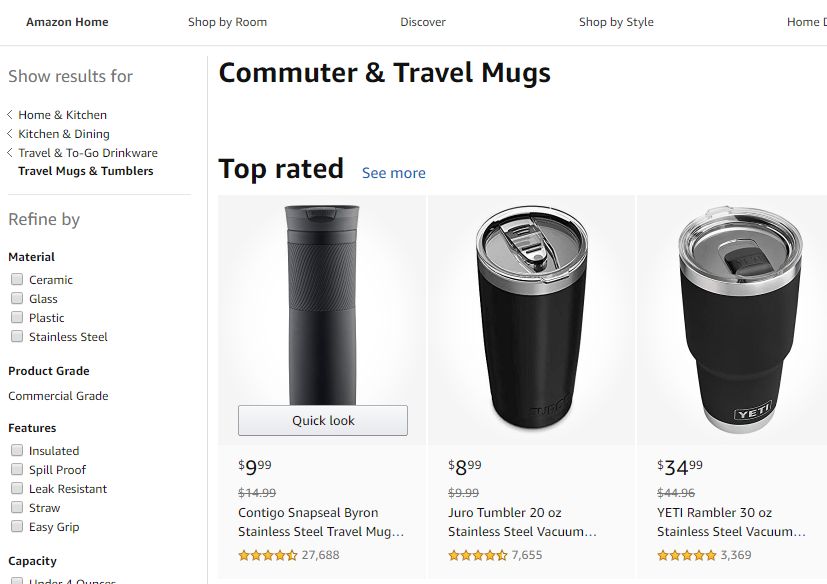Enable the Straw feature filter
The image size is (827, 584).
coord(17,507)
